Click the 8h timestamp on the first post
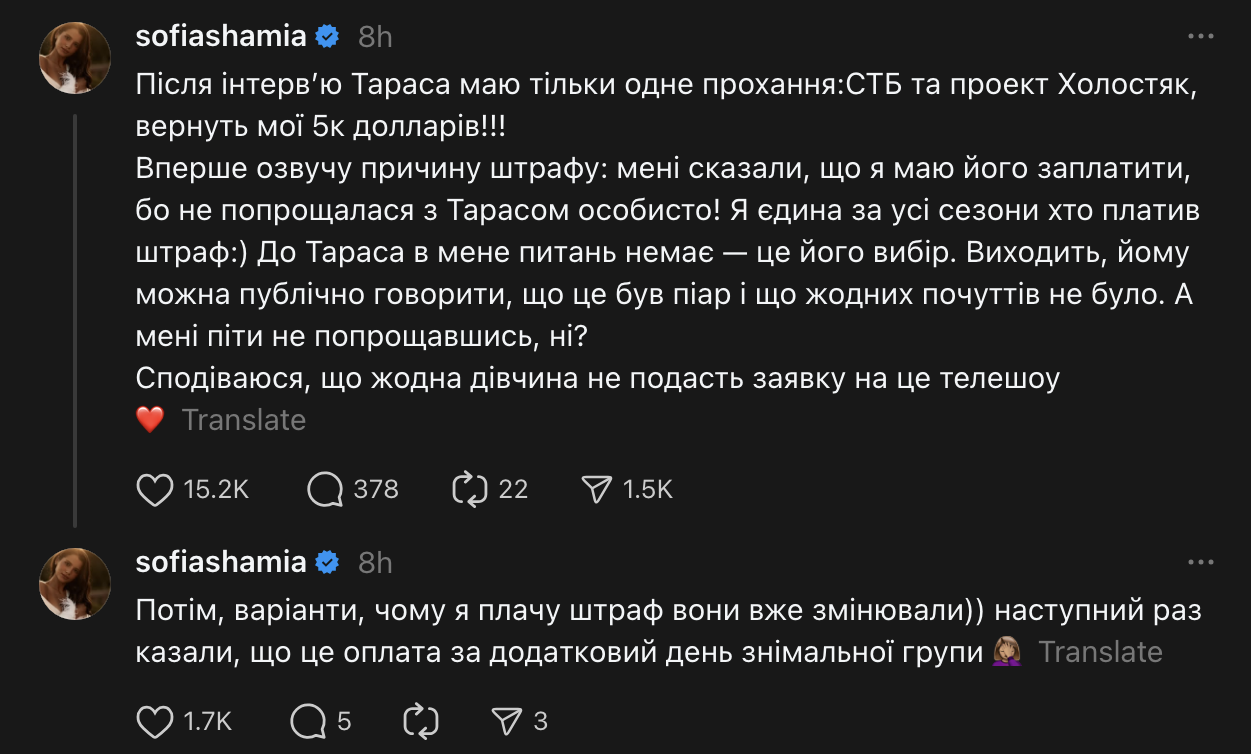 click(375, 37)
